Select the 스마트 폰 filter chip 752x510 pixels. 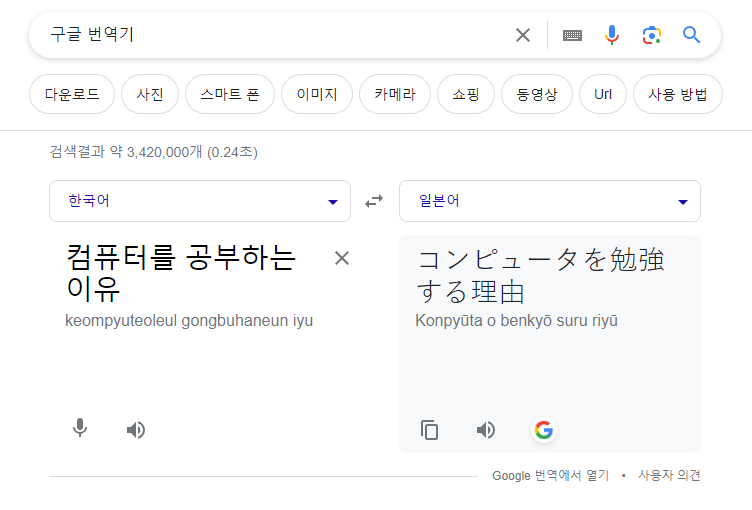[x=230, y=94]
